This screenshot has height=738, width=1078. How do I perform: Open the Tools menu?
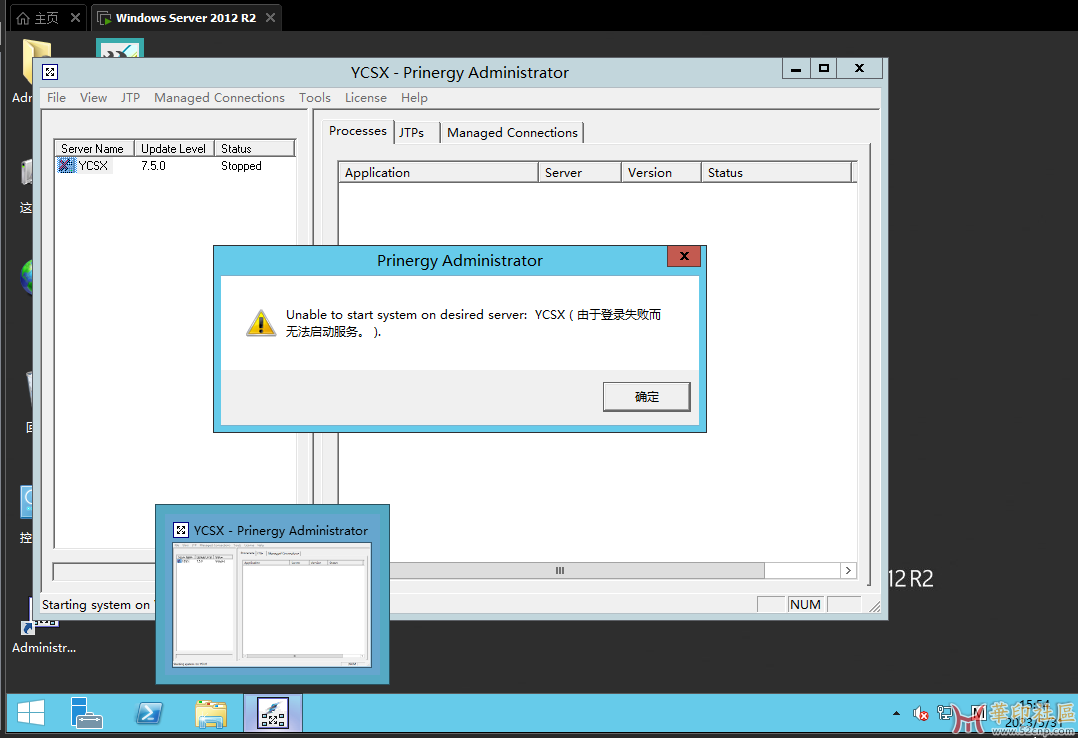click(315, 98)
